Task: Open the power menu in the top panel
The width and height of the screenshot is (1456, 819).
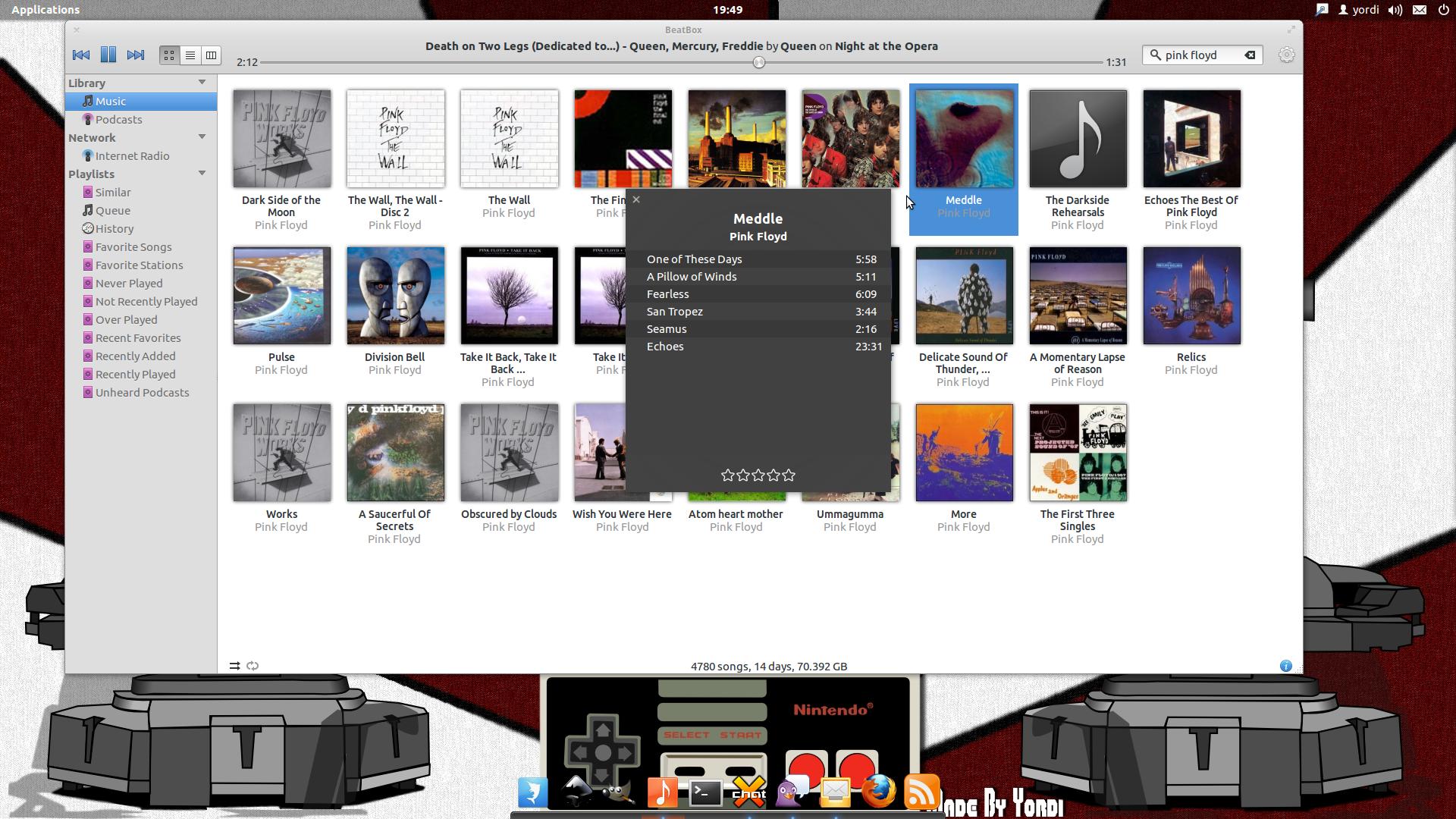Action: (1443, 9)
